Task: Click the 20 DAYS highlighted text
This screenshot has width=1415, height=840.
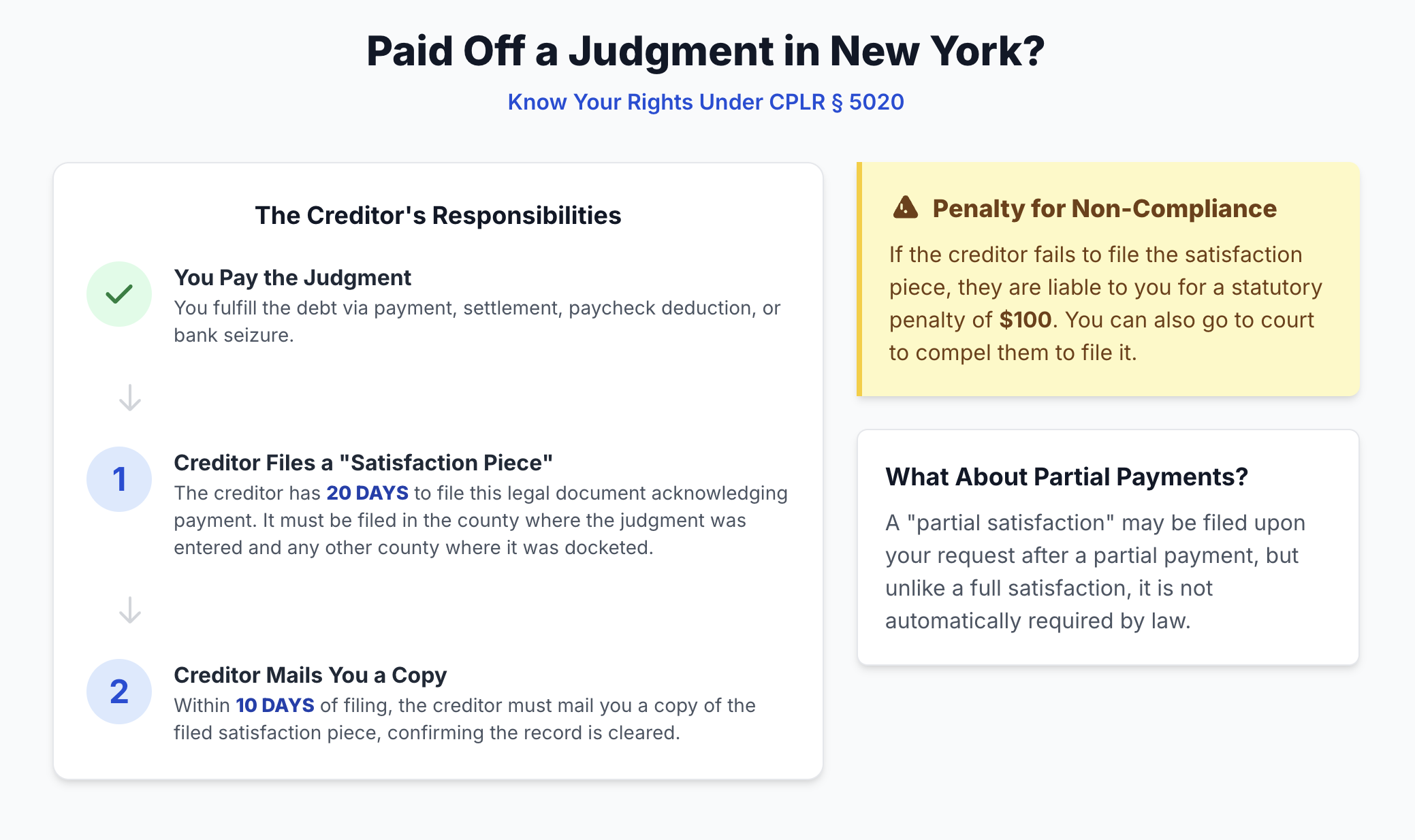Action: click(x=367, y=493)
